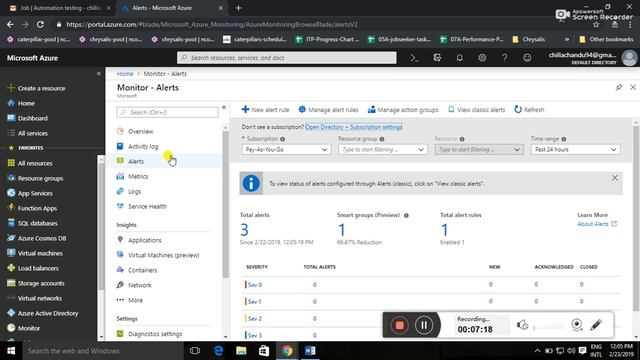Open the Sev 0 severity row

[431, 284]
